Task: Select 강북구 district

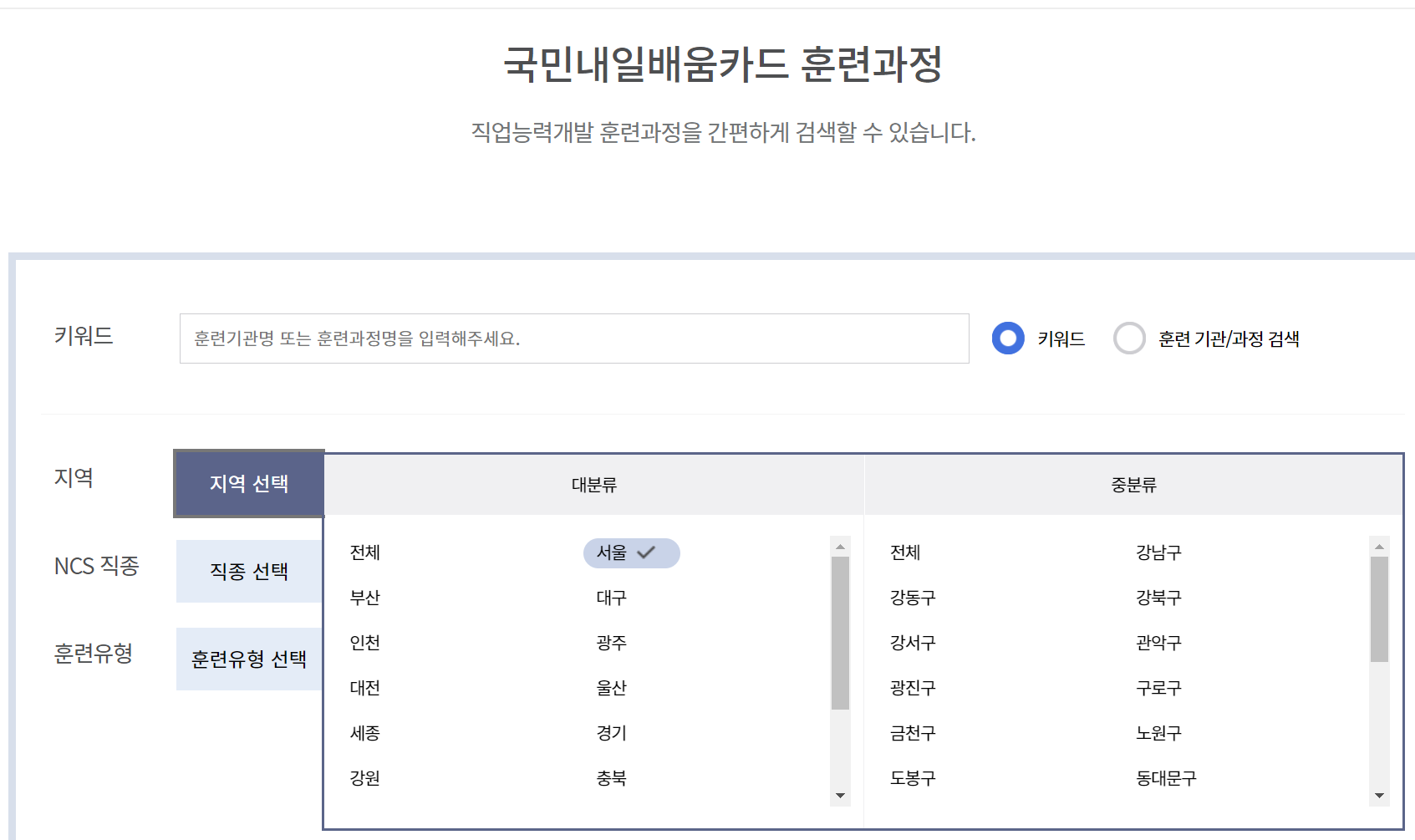Action: [x=1158, y=598]
